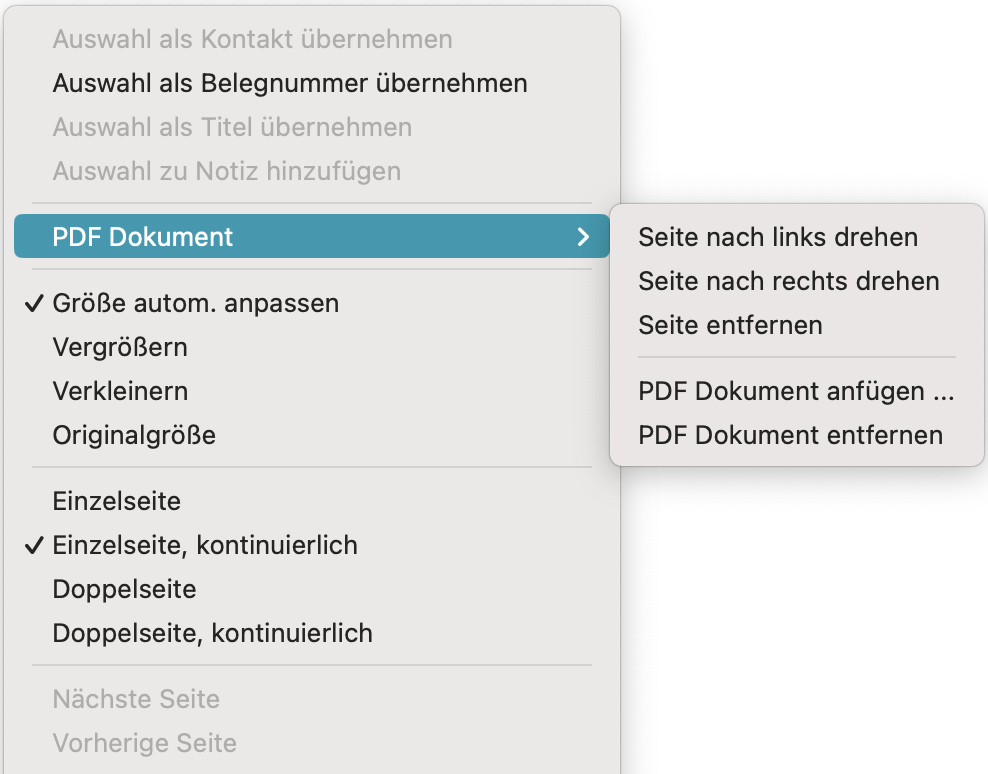This screenshot has width=988, height=774.
Task: Click disabled 'Auswahl zu Notiz hinzufügen'
Action: [x=227, y=171]
